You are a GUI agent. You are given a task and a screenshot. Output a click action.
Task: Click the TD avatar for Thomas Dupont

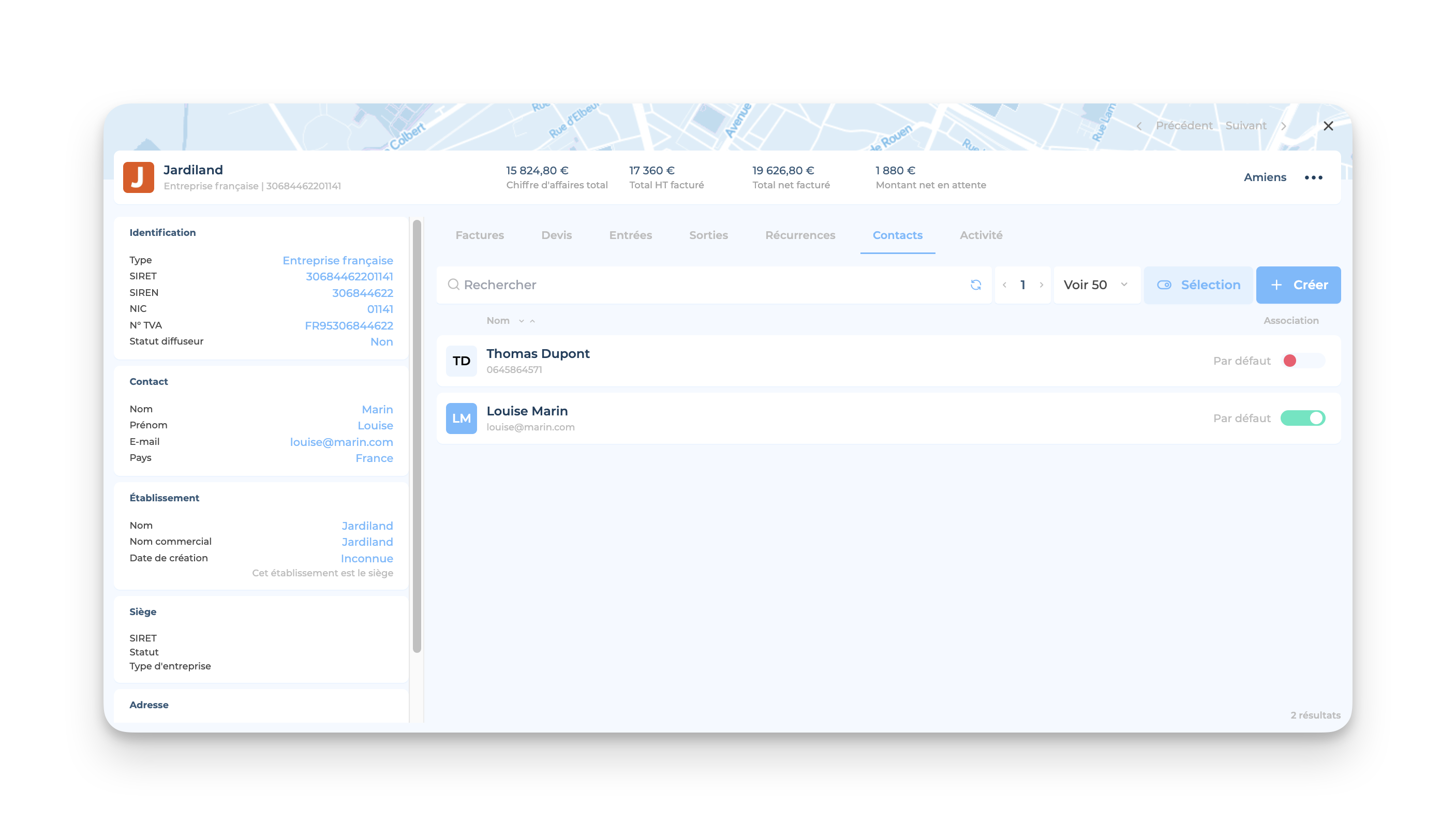point(461,361)
